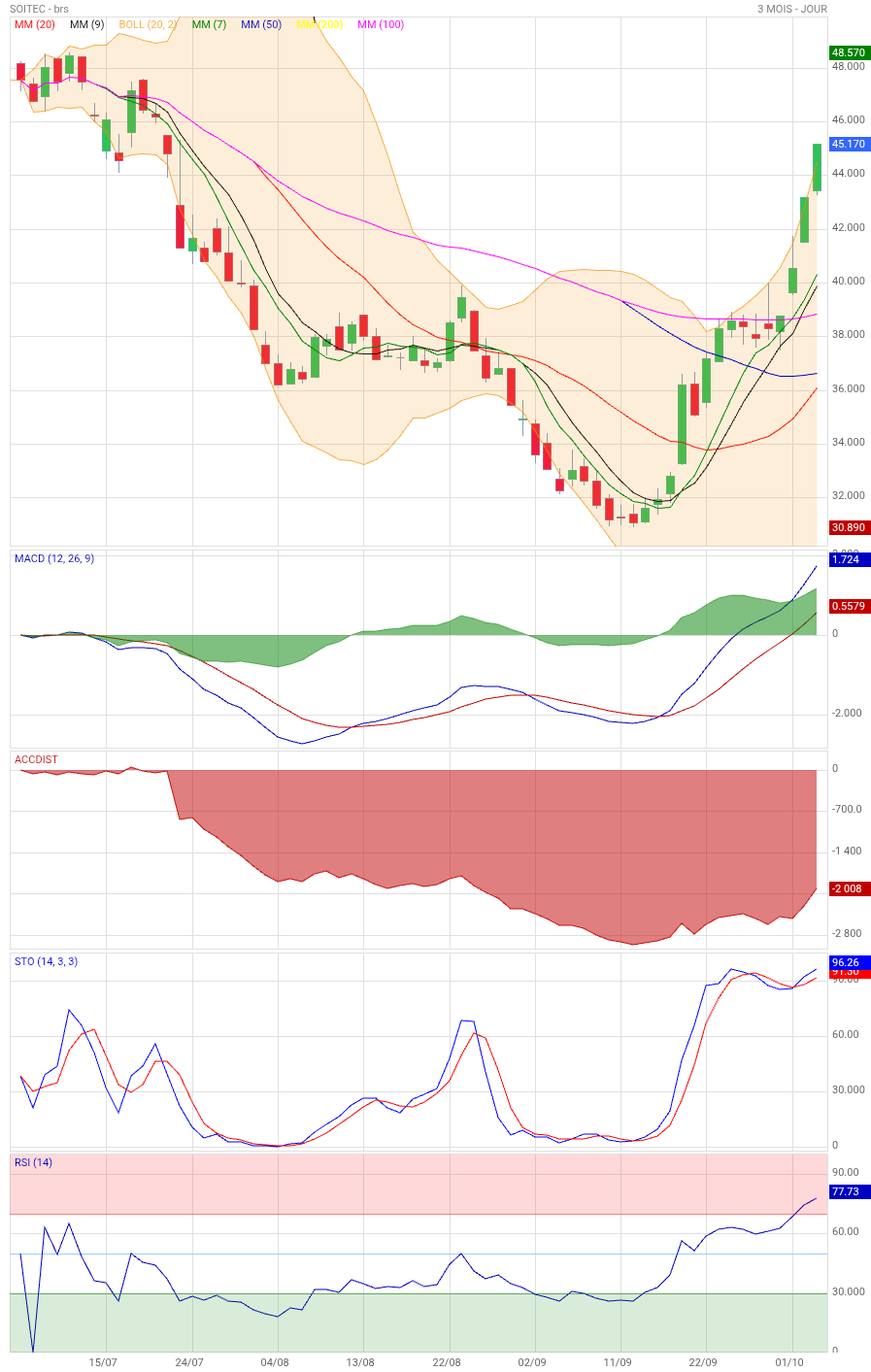Click the red -2 008 ACCDIST value tag
This screenshot has height=1372, width=871.
click(x=850, y=888)
